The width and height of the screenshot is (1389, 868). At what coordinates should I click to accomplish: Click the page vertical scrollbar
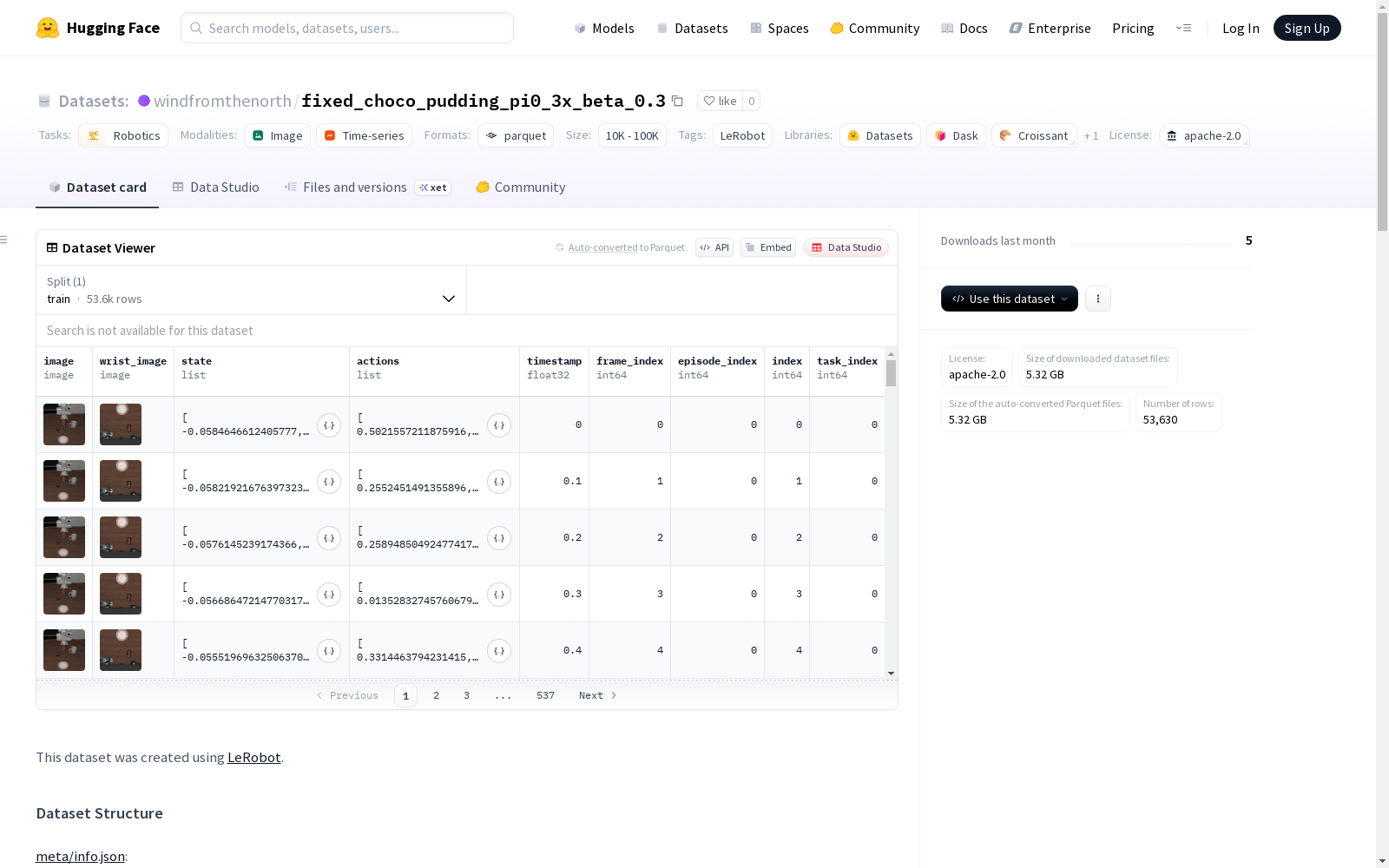1382,434
